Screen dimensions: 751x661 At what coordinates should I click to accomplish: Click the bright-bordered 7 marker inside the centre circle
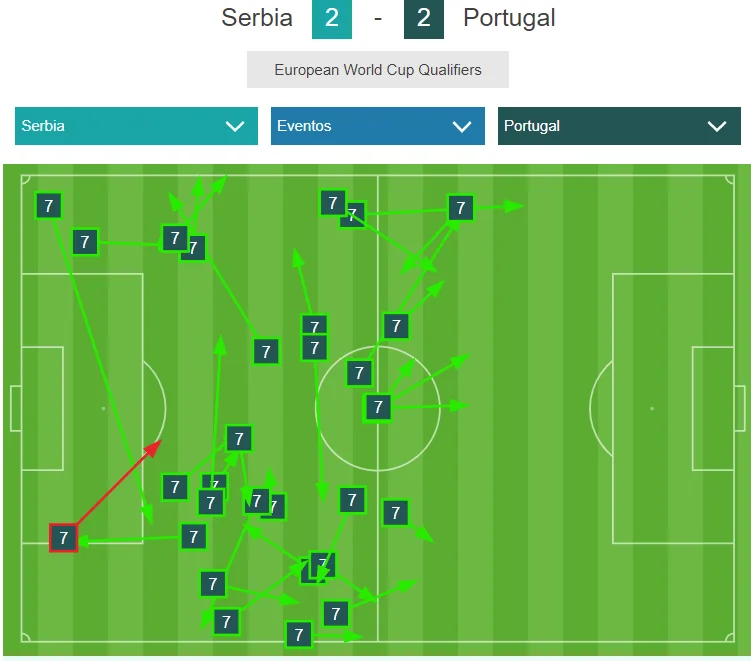coord(377,407)
